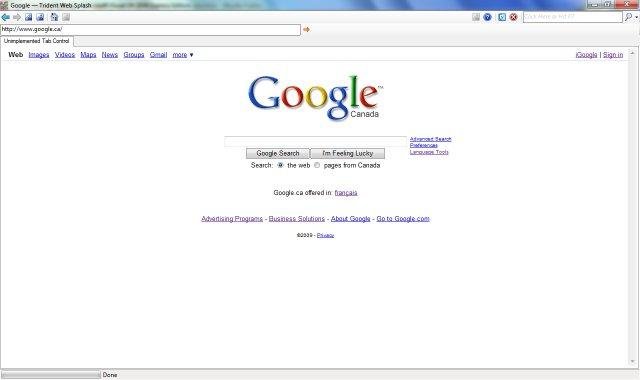
Task: Open the Advertising Programs link
Action: pos(232,219)
